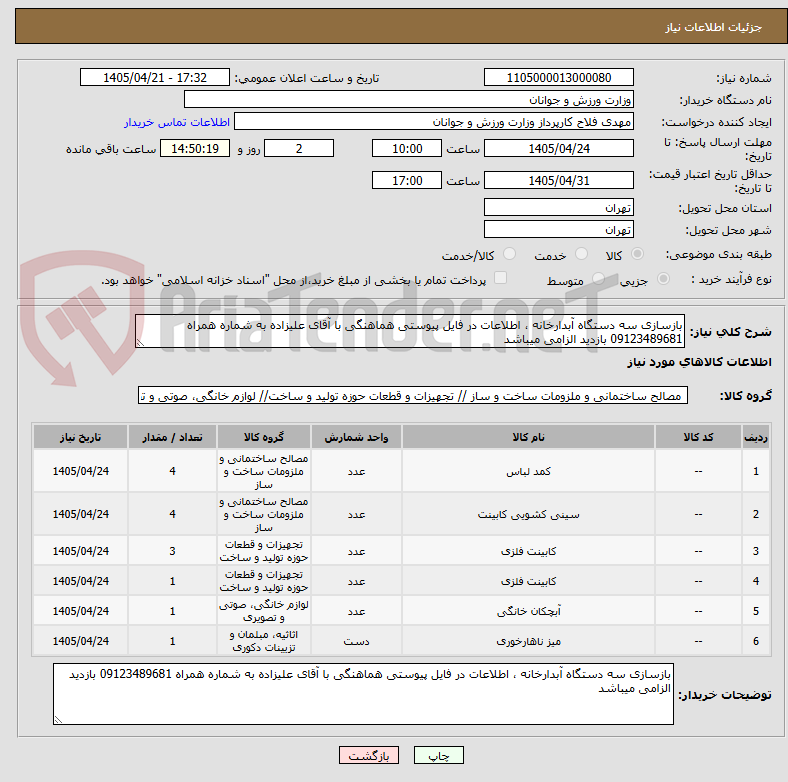788x782 pixels.
Task: Open the اطلاعات تماس خریدار link
Action: click(177, 122)
